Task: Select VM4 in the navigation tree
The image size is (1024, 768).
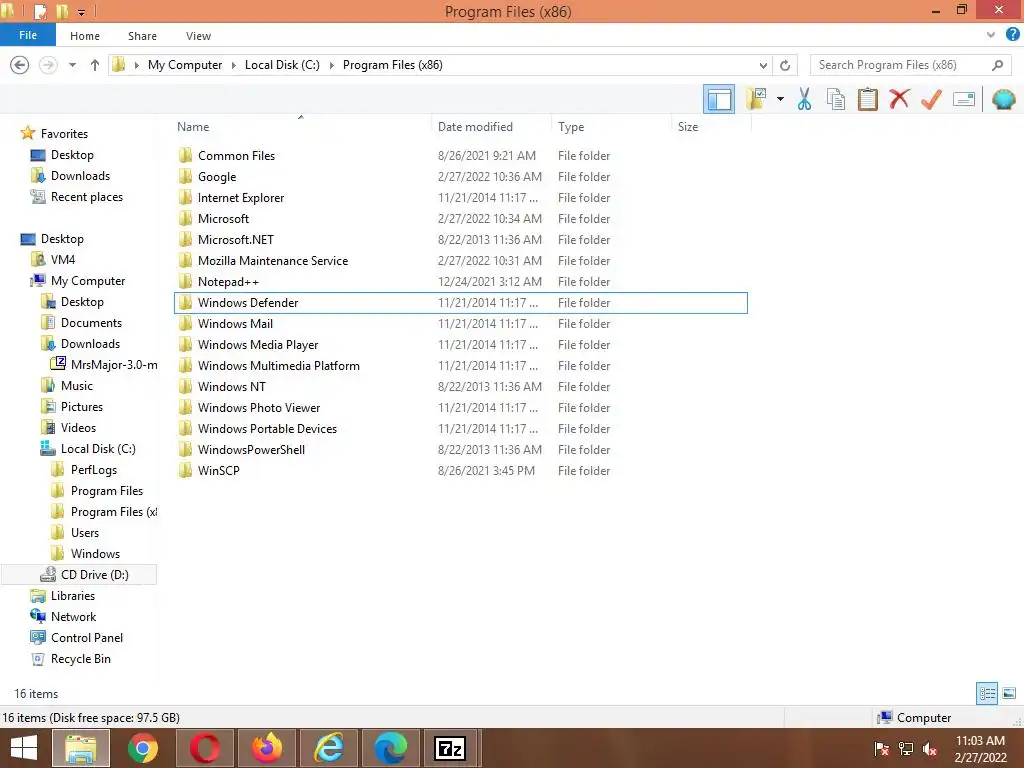Action: (x=63, y=259)
